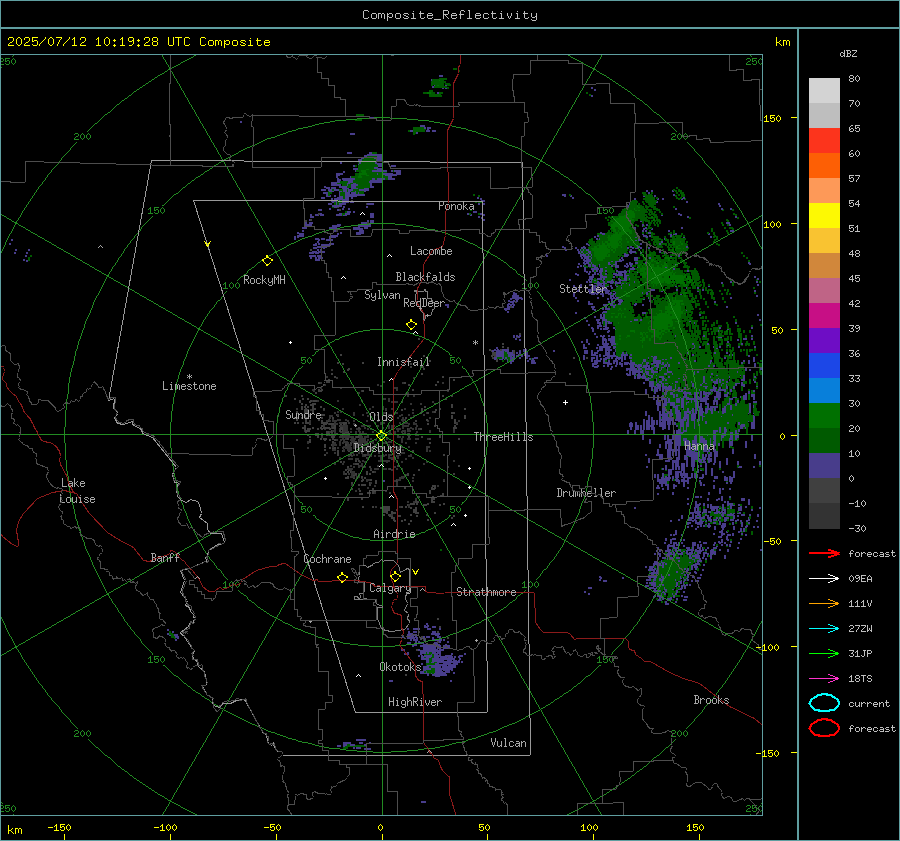Select yellow diamond marker below RedDeer

coord(411,325)
